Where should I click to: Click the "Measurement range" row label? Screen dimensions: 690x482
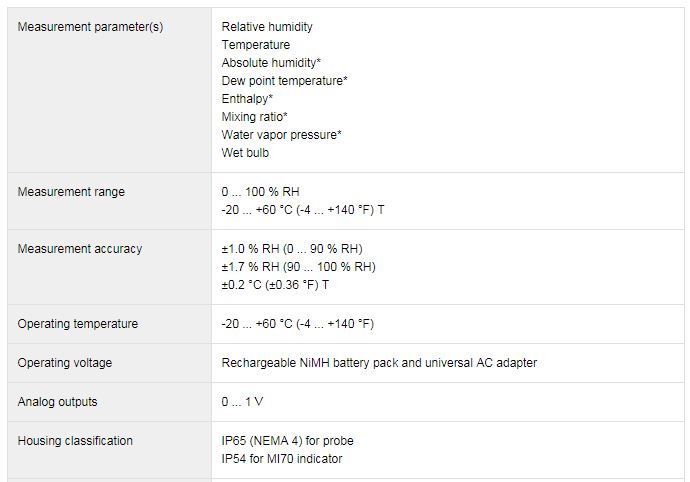pyautogui.click(x=71, y=192)
